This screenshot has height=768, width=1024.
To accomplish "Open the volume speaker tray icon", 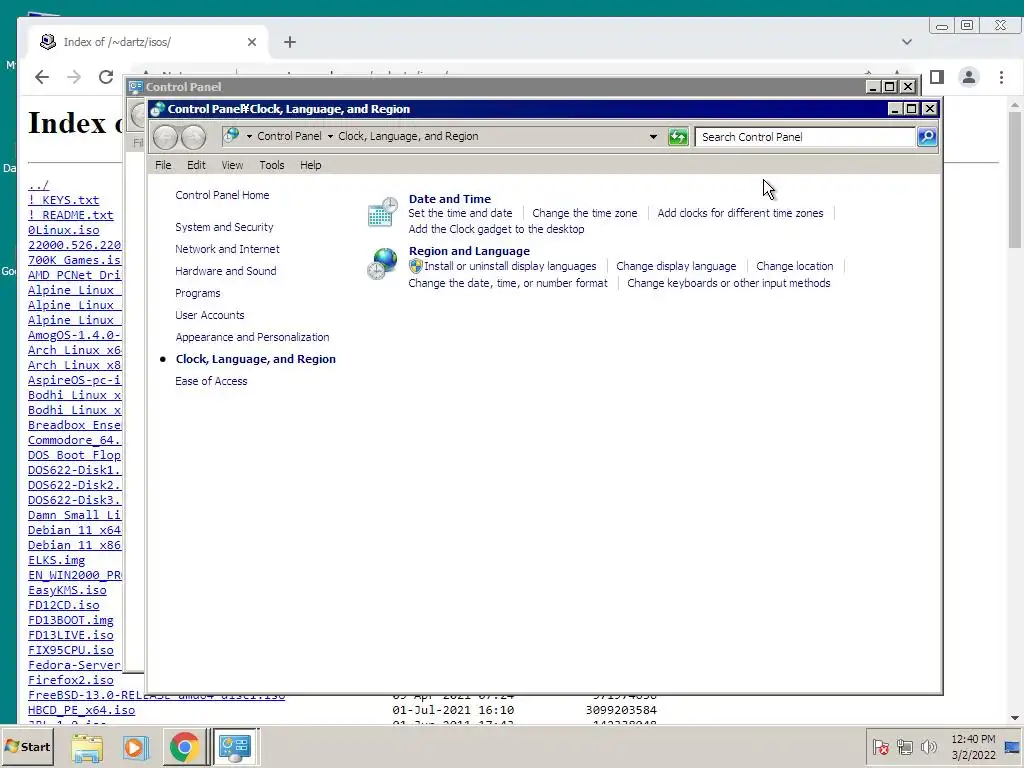I will coord(928,746).
